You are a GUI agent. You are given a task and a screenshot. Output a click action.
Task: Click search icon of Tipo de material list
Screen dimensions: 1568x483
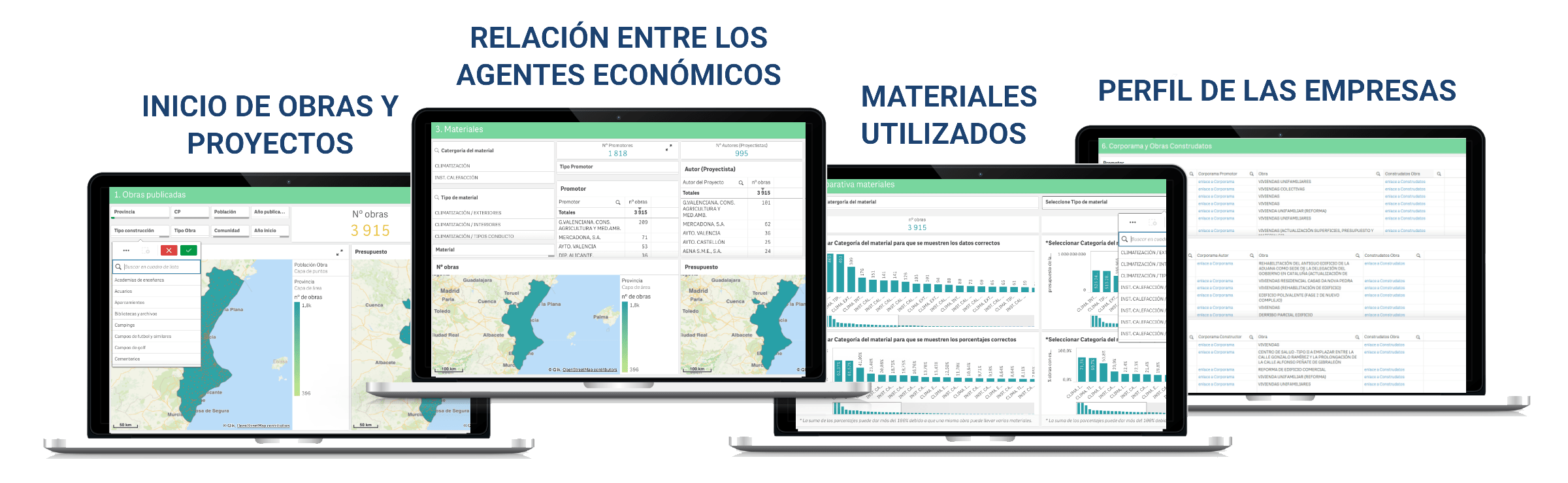pos(437,197)
